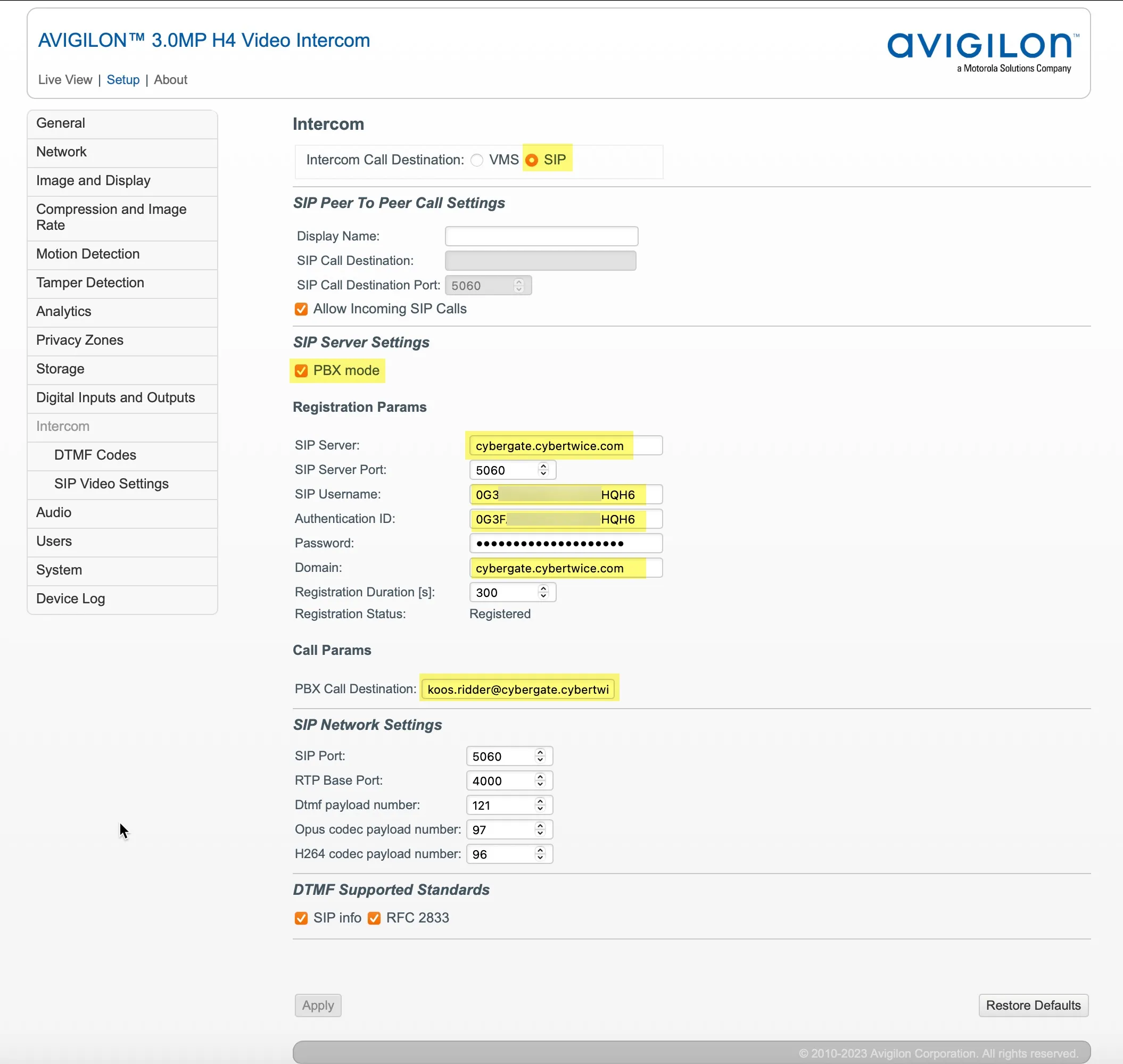
Task: Click the SIP Username field
Action: 566,495
